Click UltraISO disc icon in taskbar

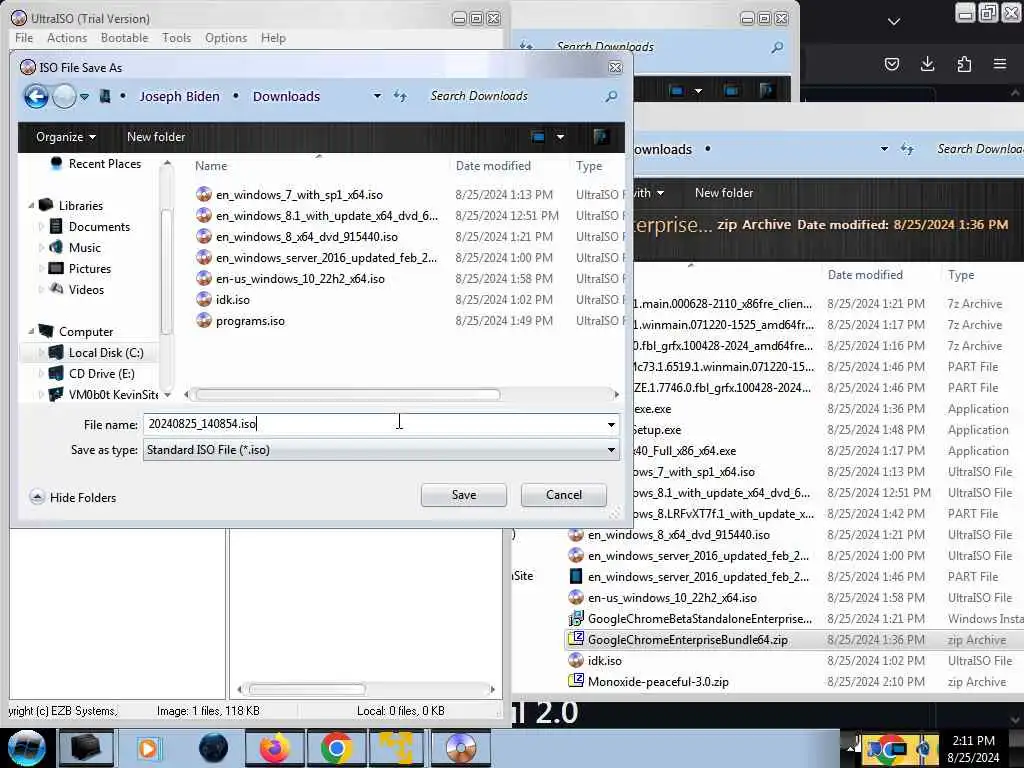click(461, 748)
